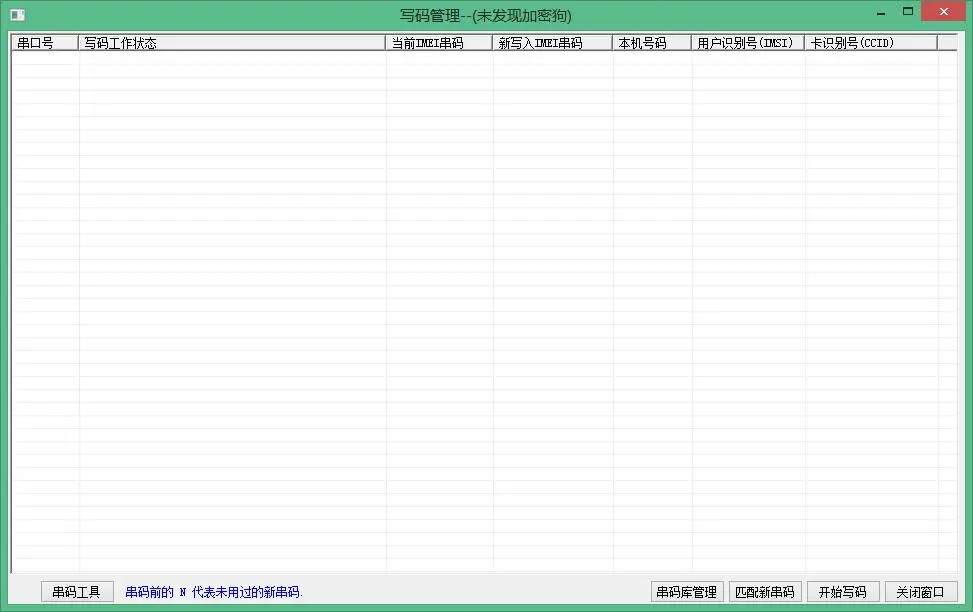
Task: Click the hint text 串码前的 N 代表未用过的新串码
Action: 213,592
